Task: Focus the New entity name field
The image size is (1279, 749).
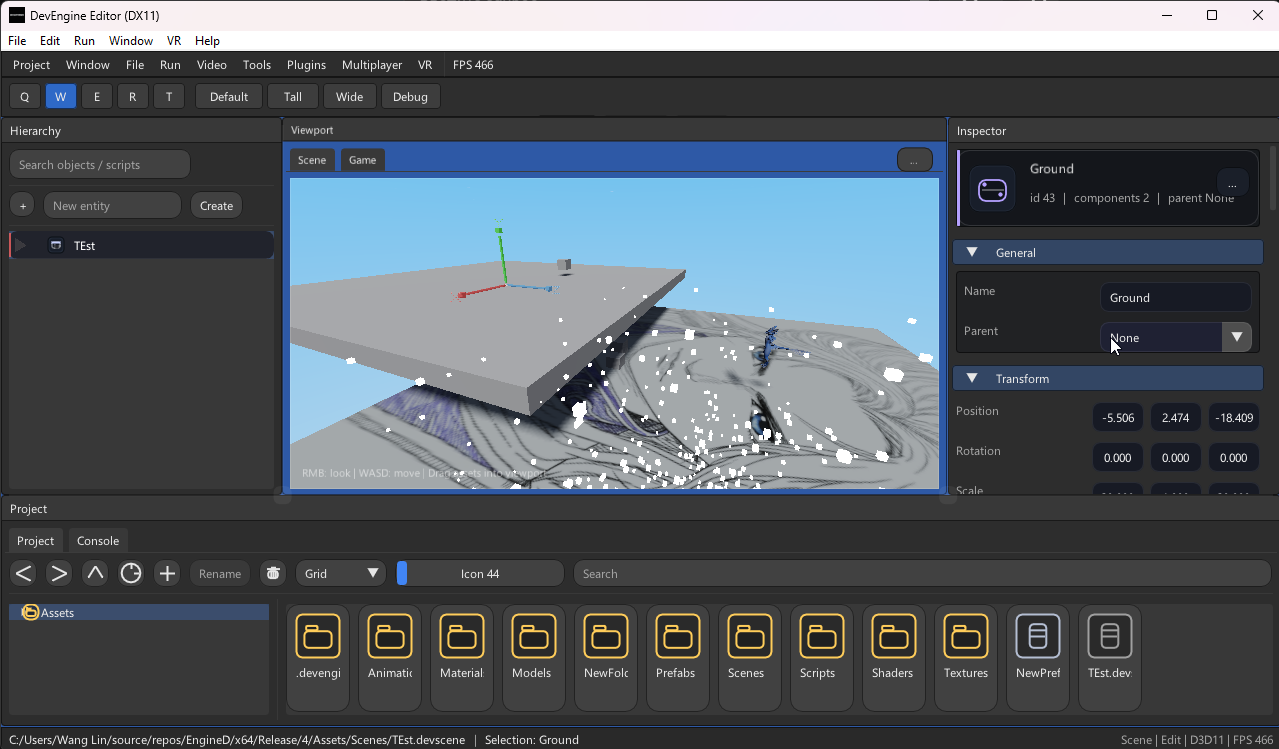Action: [112, 205]
